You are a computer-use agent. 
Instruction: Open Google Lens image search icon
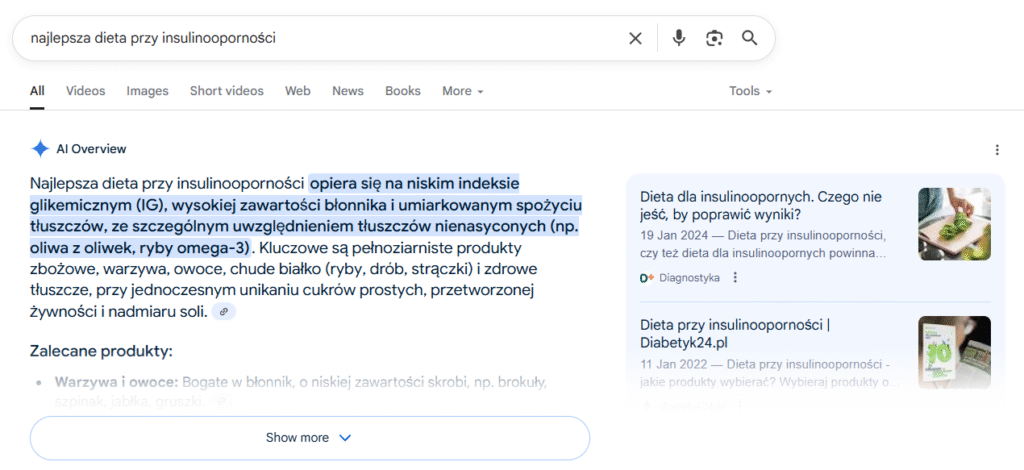point(714,39)
